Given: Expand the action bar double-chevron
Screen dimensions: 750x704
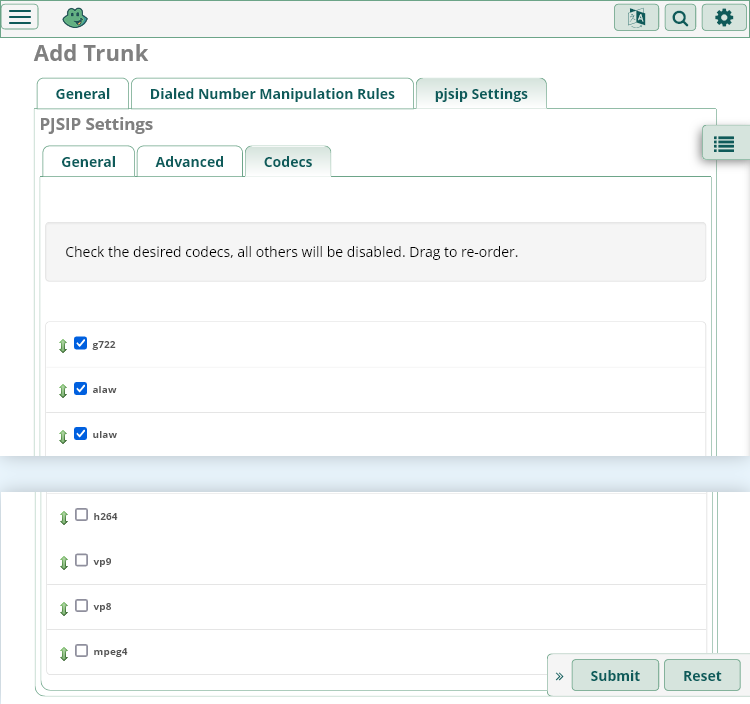Looking at the screenshot, I should (559, 676).
